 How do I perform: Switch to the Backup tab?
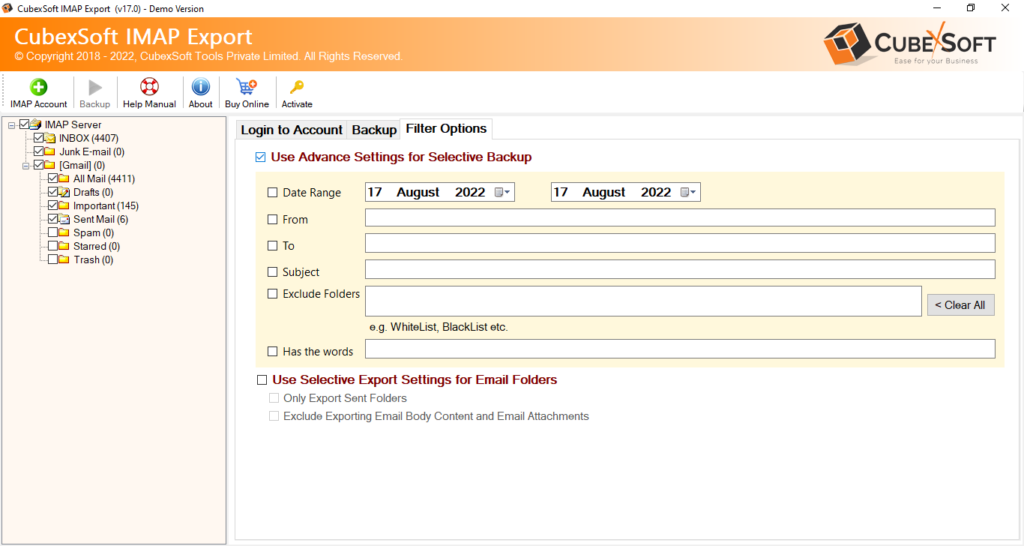[x=374, y=130]
